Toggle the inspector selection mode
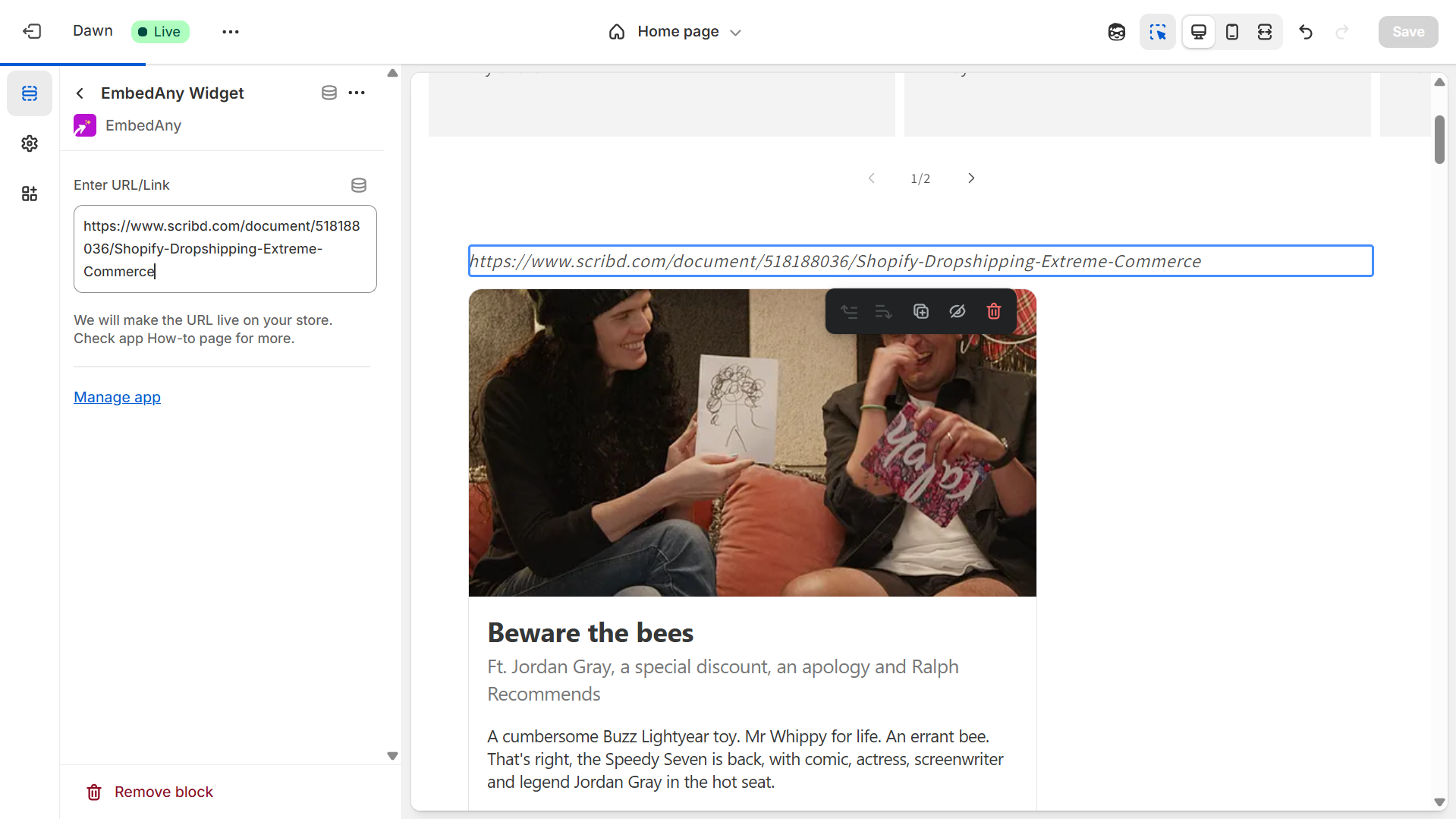Viewport: 1456px width, 819px height. click(x=1157, y=32)
